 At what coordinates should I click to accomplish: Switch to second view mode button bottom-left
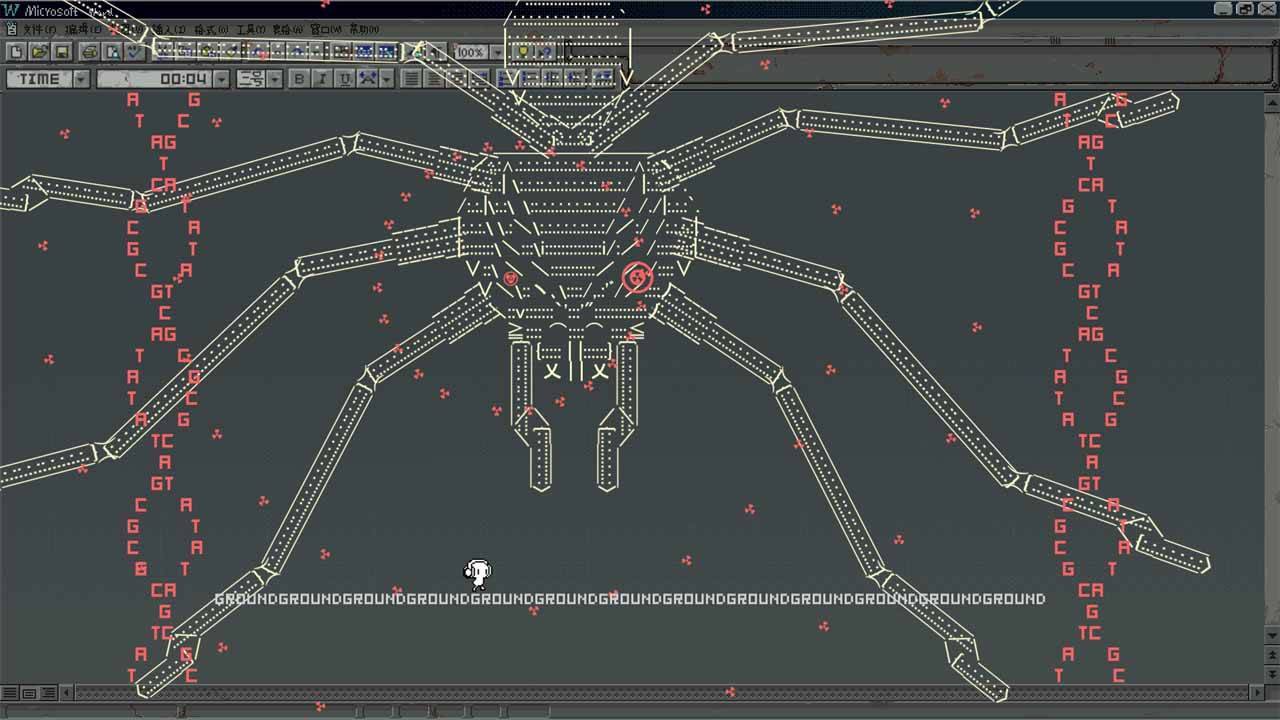pyautogui.click(x=28, y=692)
